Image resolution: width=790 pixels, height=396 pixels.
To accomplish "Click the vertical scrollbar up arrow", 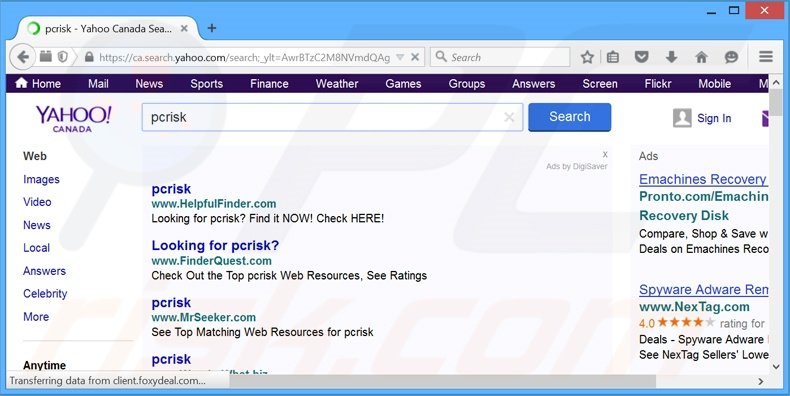I will pos(776,82).
